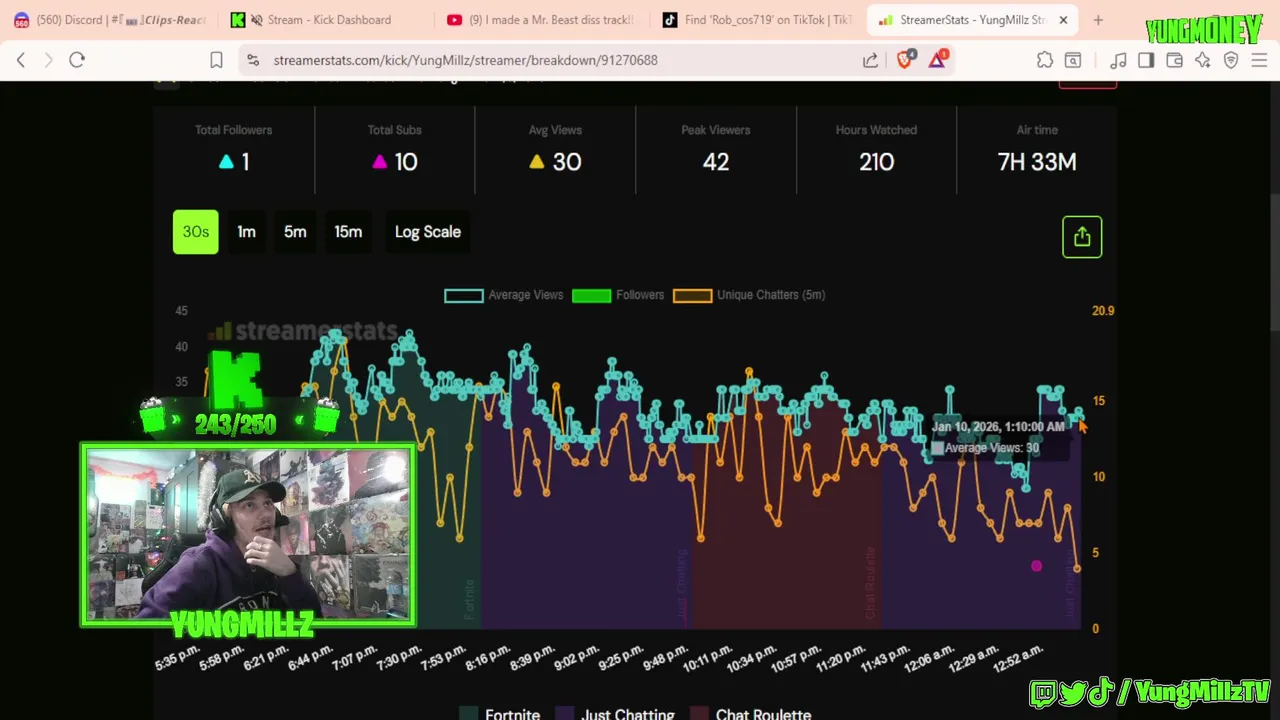This screenshot has width=1280, height=720.
Task: Toggle Unique Chatters (5m) series in legend
Action: click(749, 295)
